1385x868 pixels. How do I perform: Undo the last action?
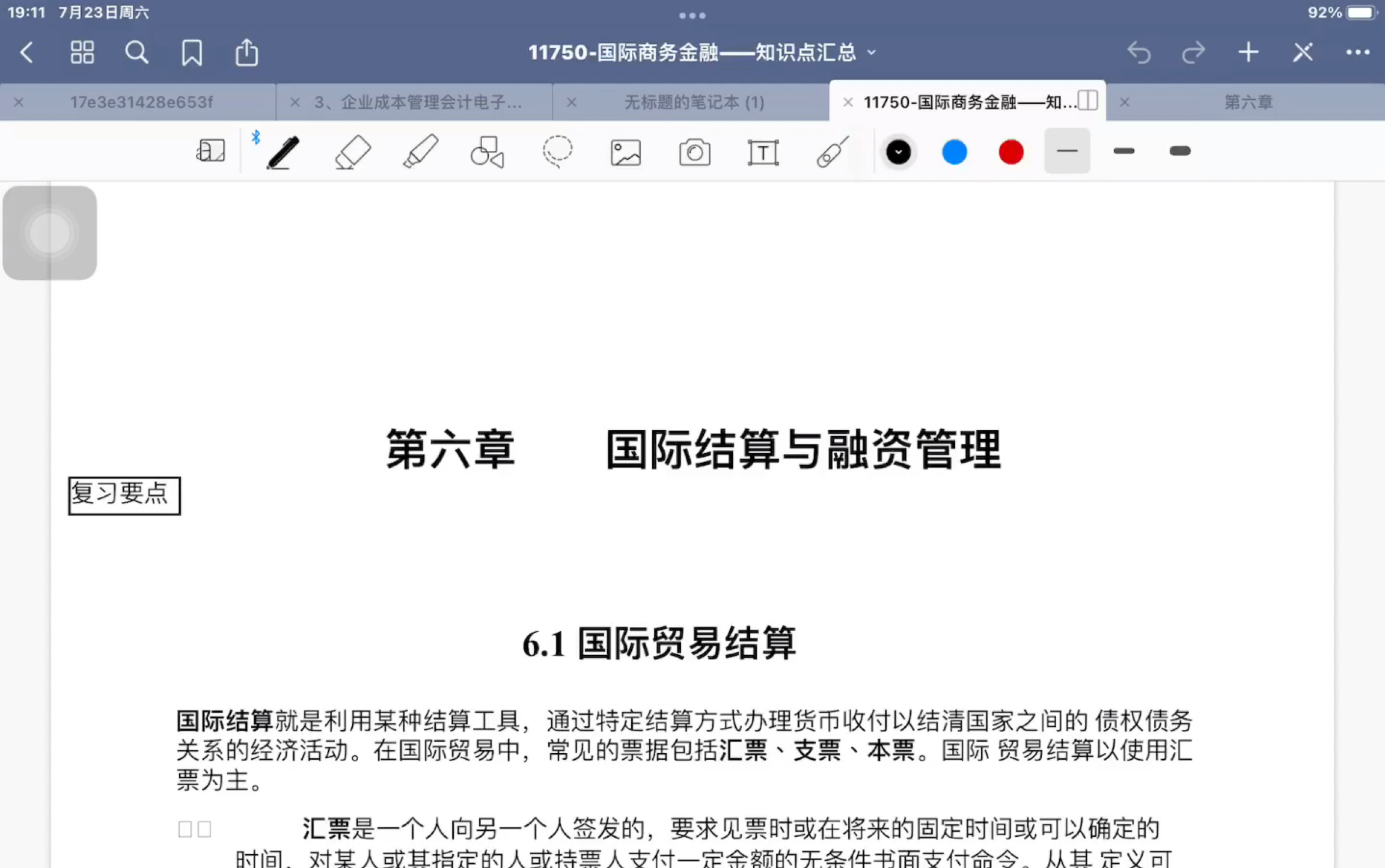[1139, 53]
